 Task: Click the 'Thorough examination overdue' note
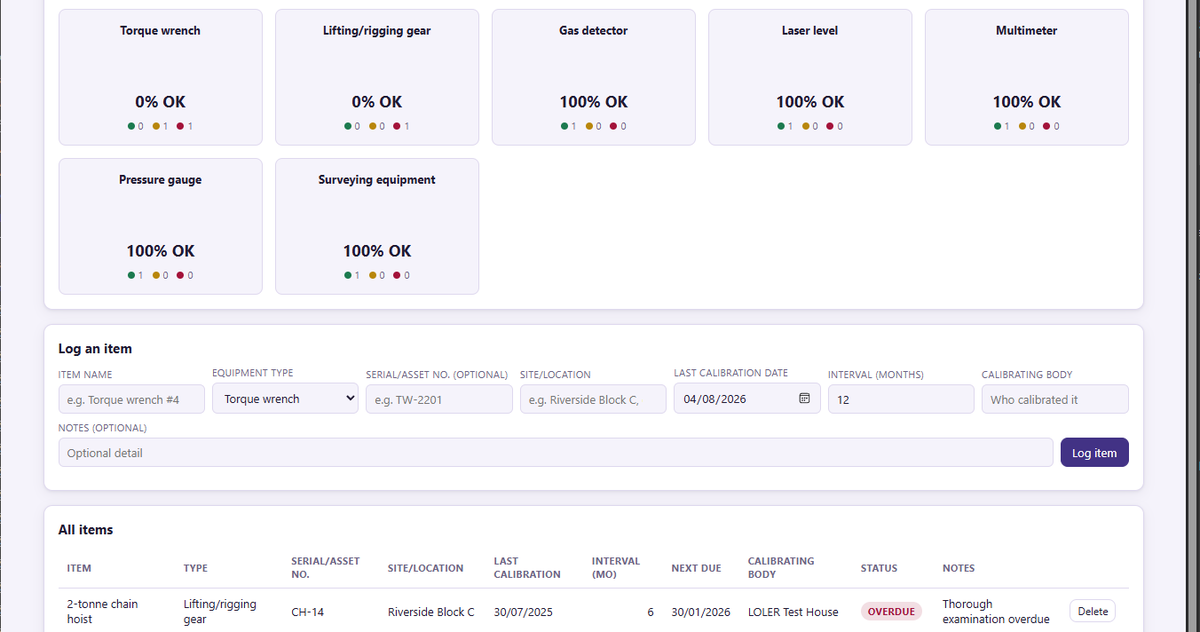point(996,611)
